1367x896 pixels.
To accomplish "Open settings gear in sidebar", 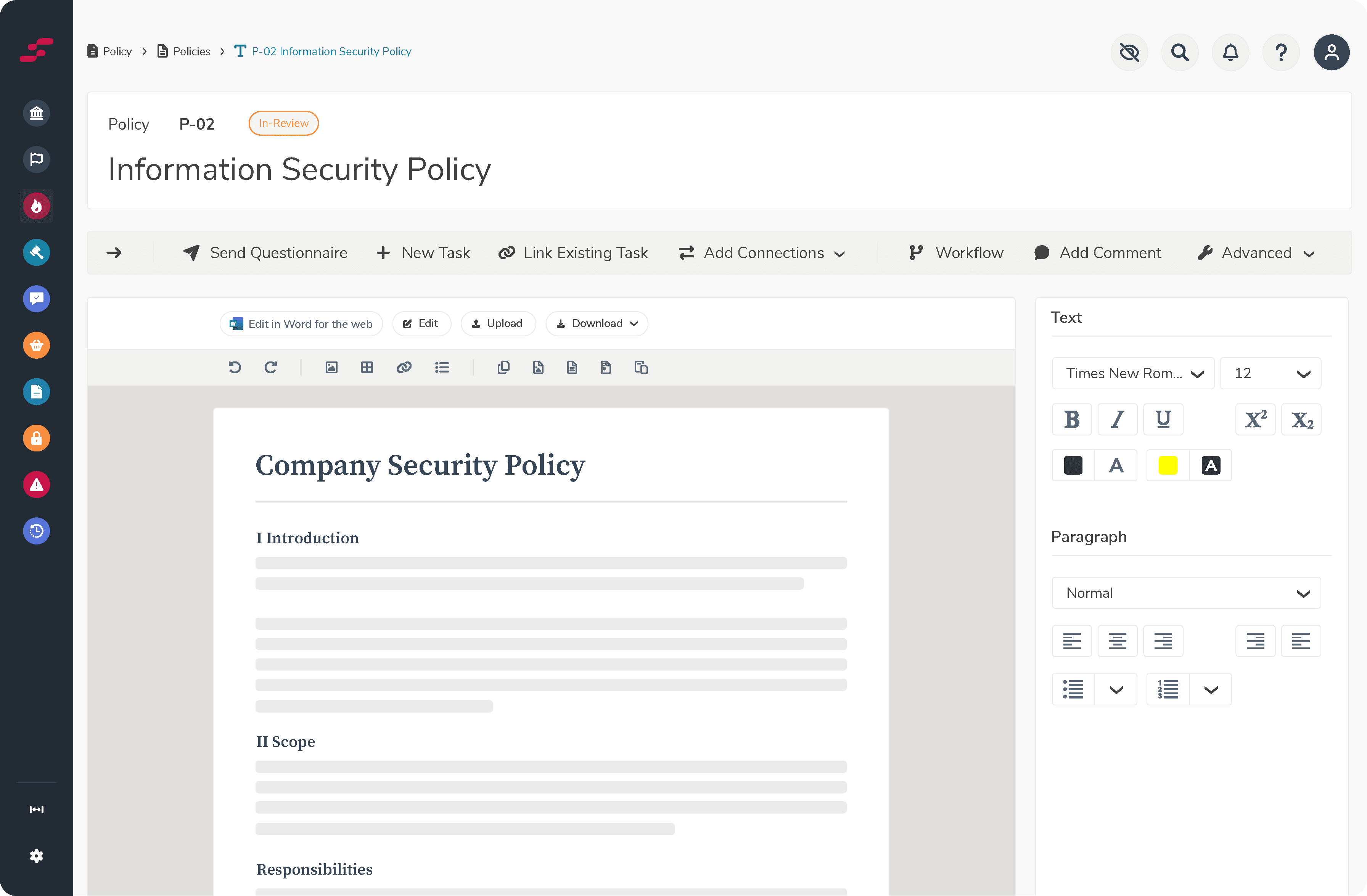I will click(x=36, y=856).
